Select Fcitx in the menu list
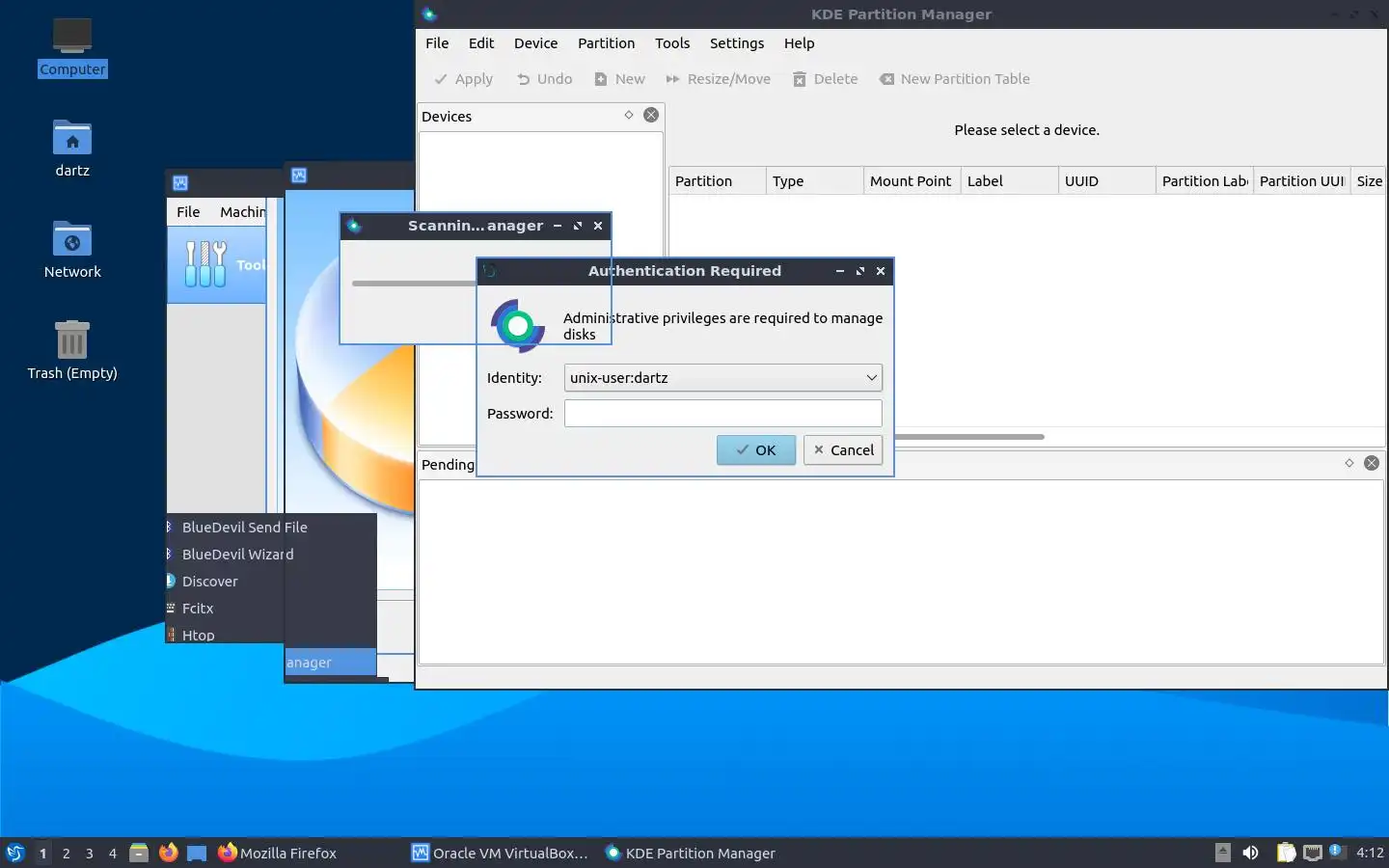The height and width of the screenshot is (868, 1389). 198,609
